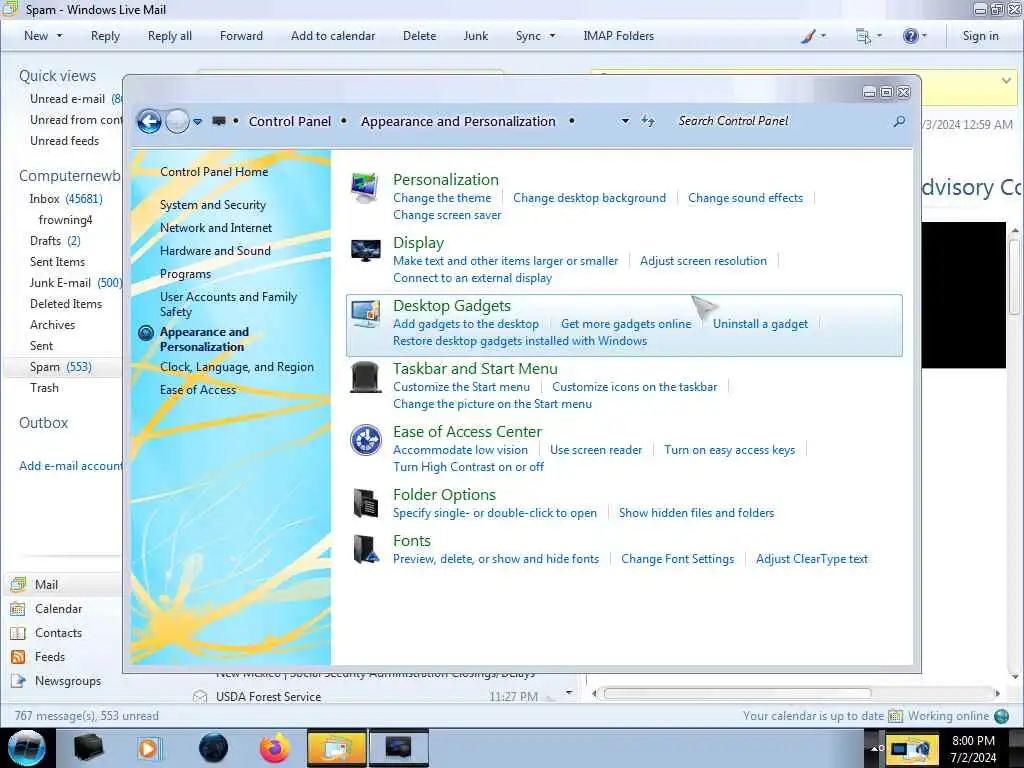
Task: Select the Deleted Items folder
Action: (x=66, y=304)
